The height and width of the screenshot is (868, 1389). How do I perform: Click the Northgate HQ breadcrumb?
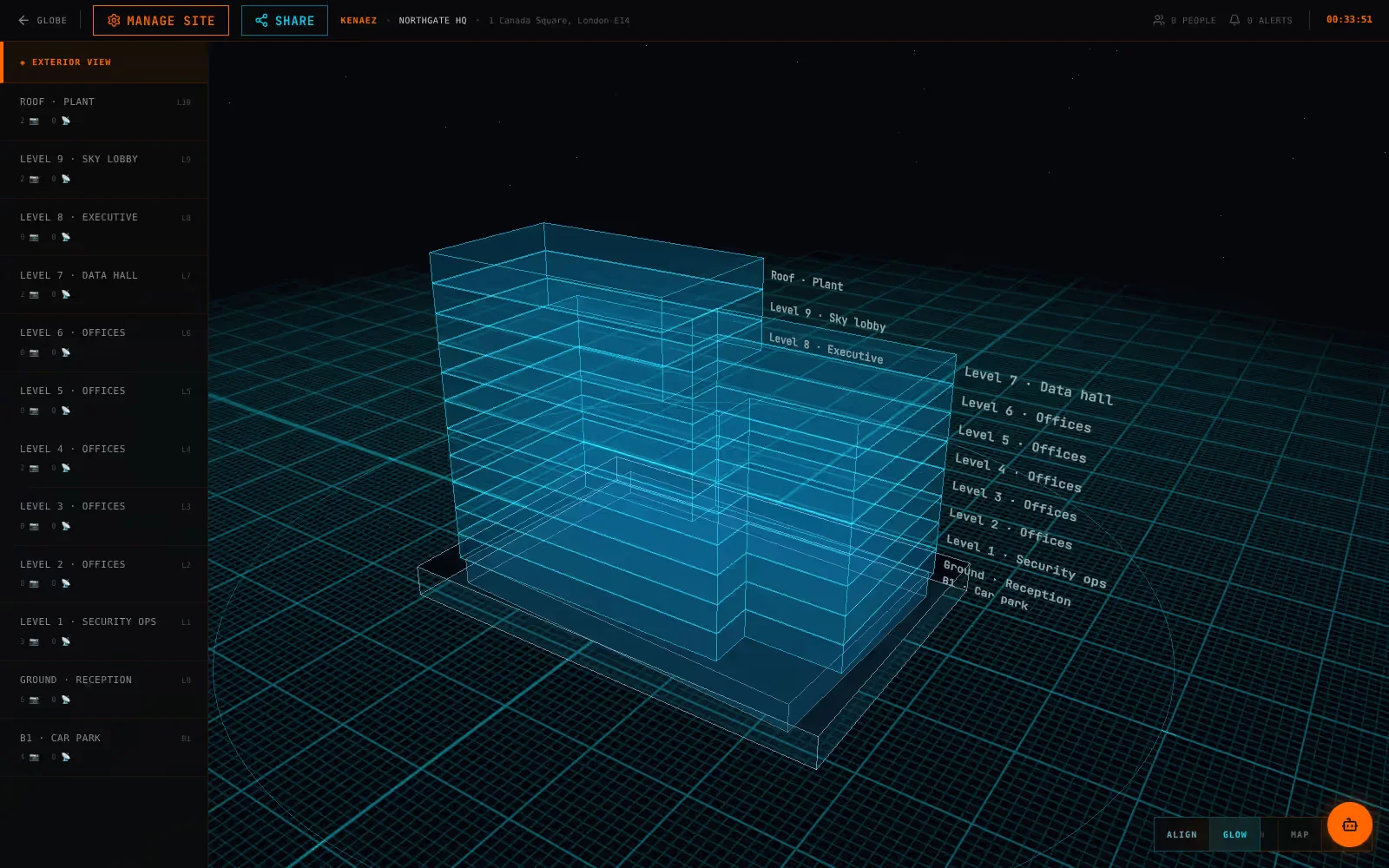tap(432, 20)
